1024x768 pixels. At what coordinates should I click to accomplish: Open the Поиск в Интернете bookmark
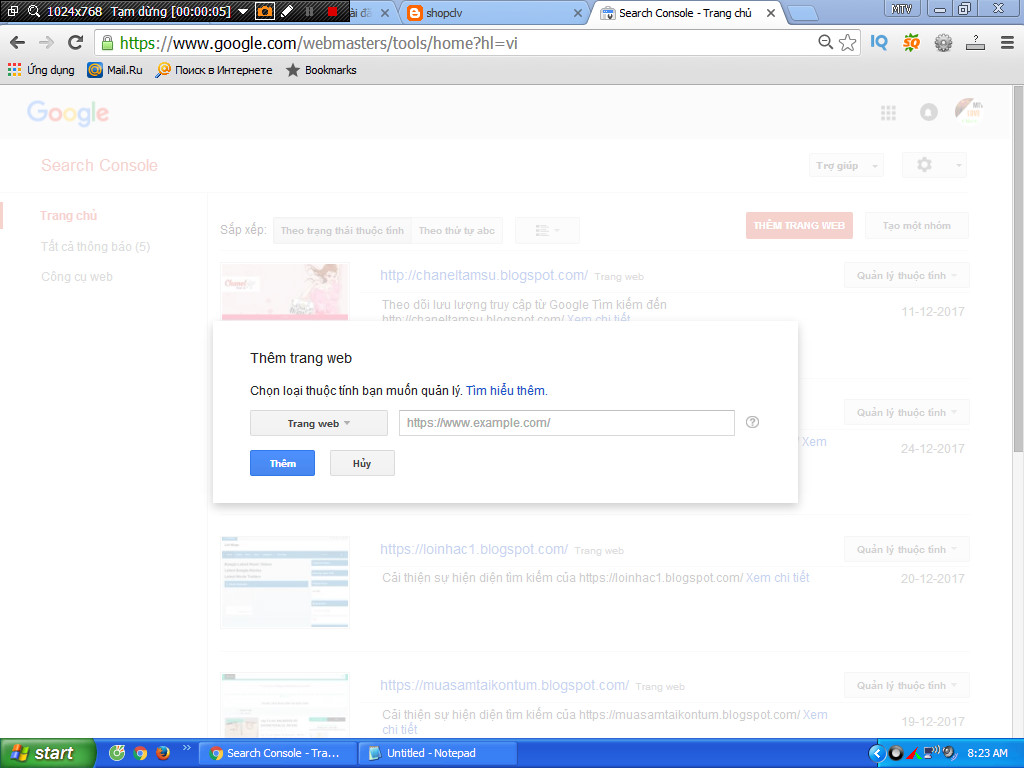click(x=214, y=70)
